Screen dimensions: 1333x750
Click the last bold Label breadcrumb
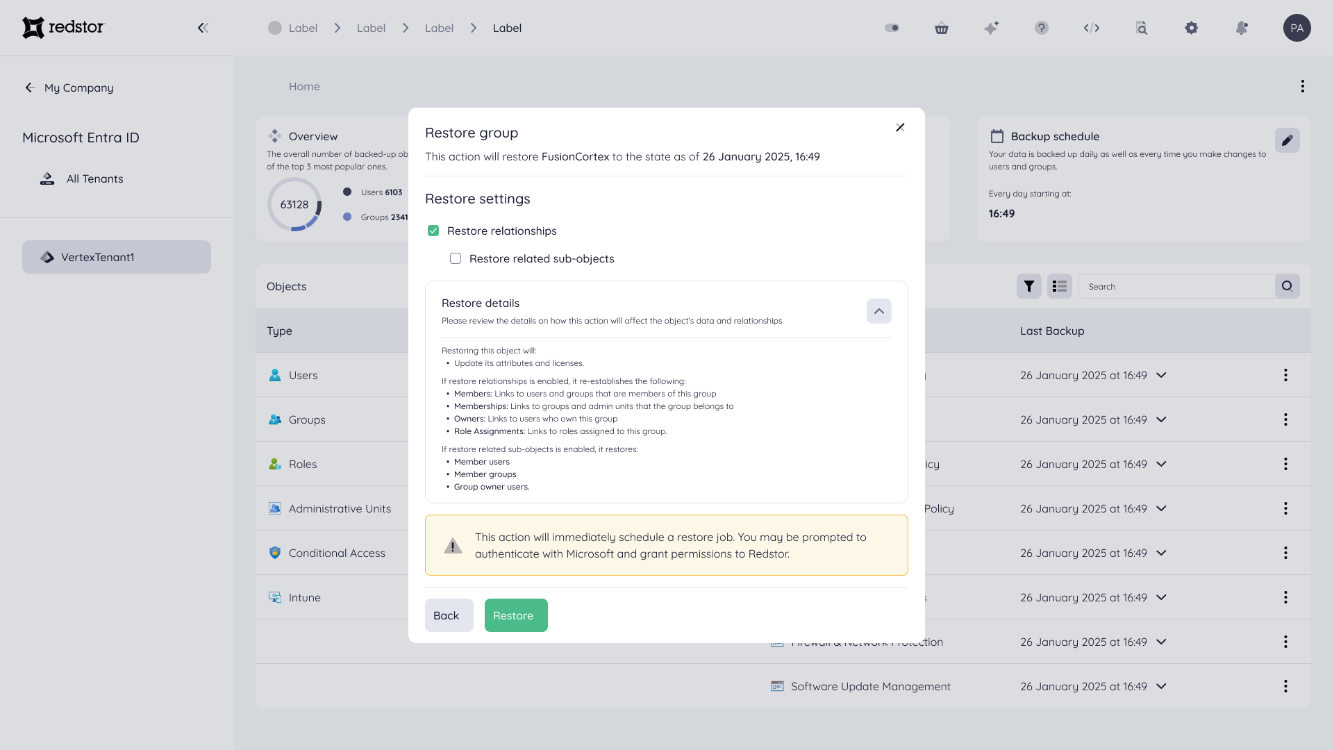point(507,28)
